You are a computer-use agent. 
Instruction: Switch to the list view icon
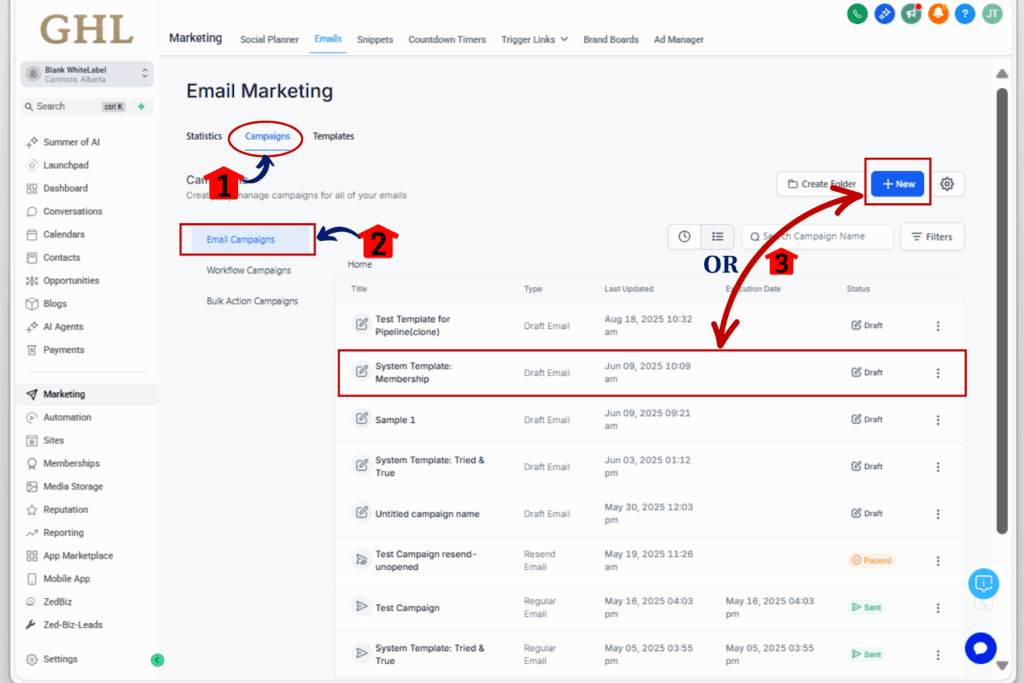pos(717,236)
